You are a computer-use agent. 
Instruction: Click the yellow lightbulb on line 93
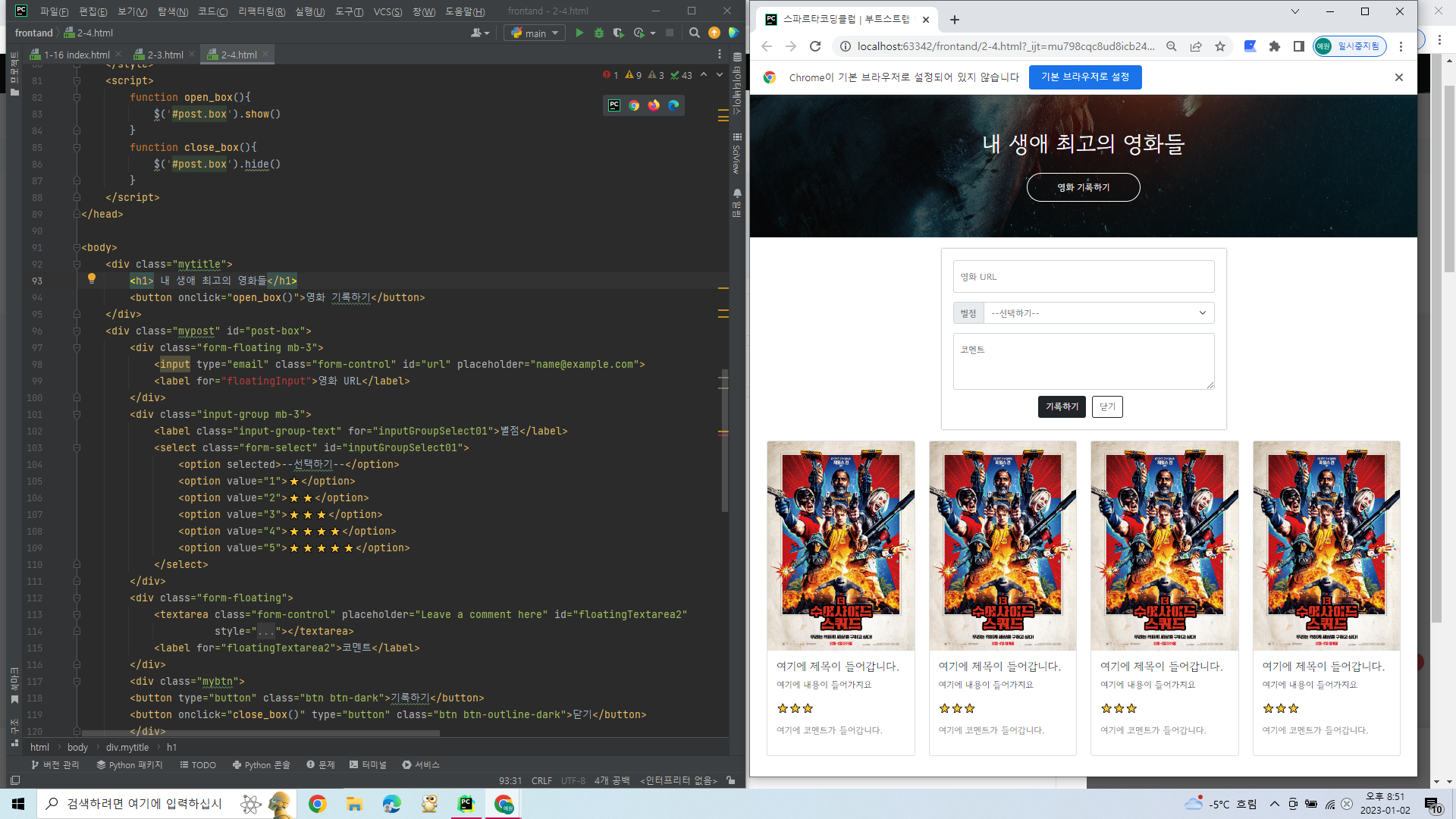[92, 279]
